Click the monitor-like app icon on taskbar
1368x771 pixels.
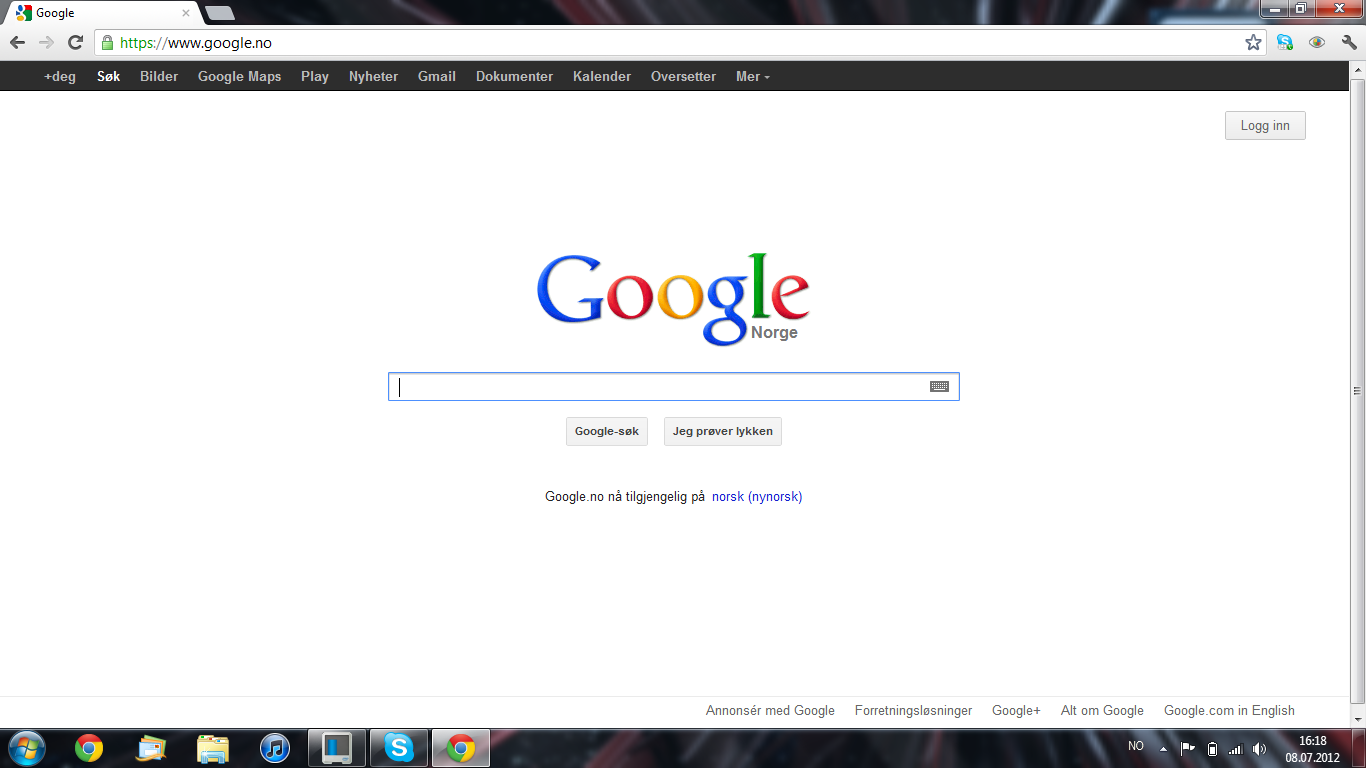coord(337,748)
